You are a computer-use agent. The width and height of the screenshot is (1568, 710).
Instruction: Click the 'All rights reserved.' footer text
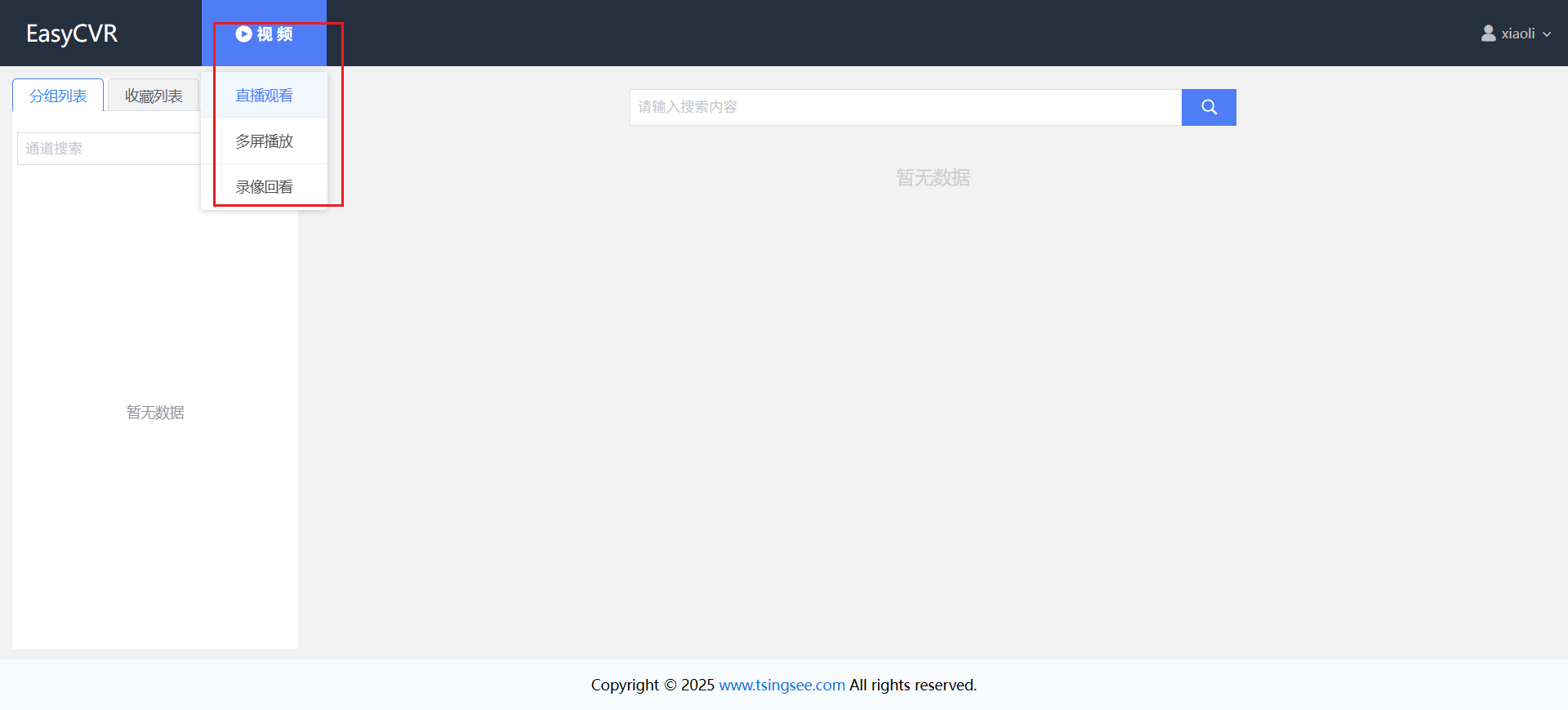coord(912,685)
